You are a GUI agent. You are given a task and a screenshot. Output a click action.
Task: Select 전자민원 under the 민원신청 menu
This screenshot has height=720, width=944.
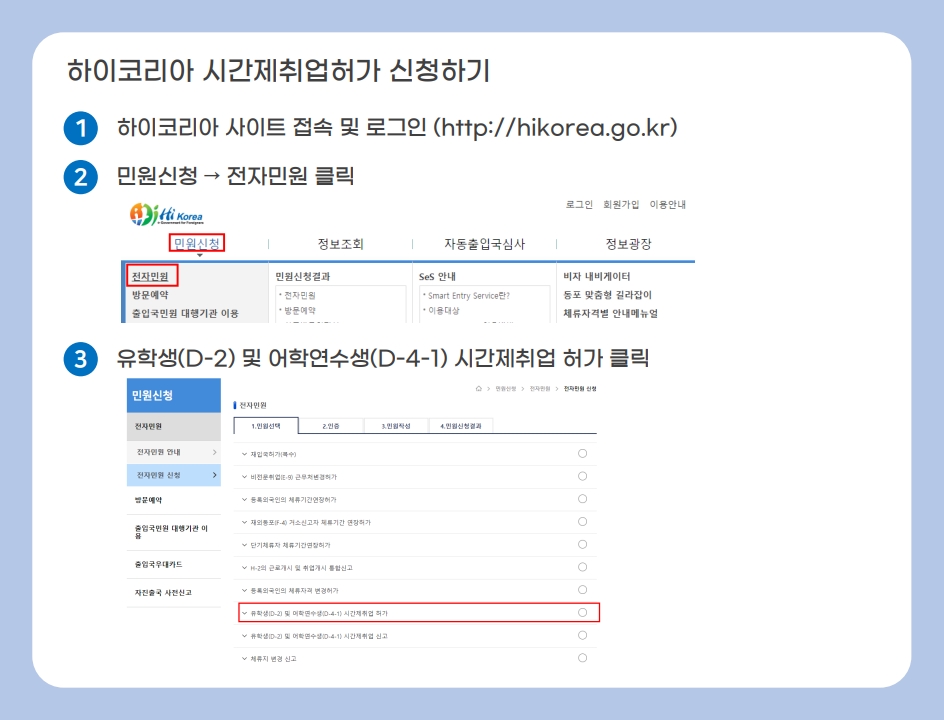151,276
